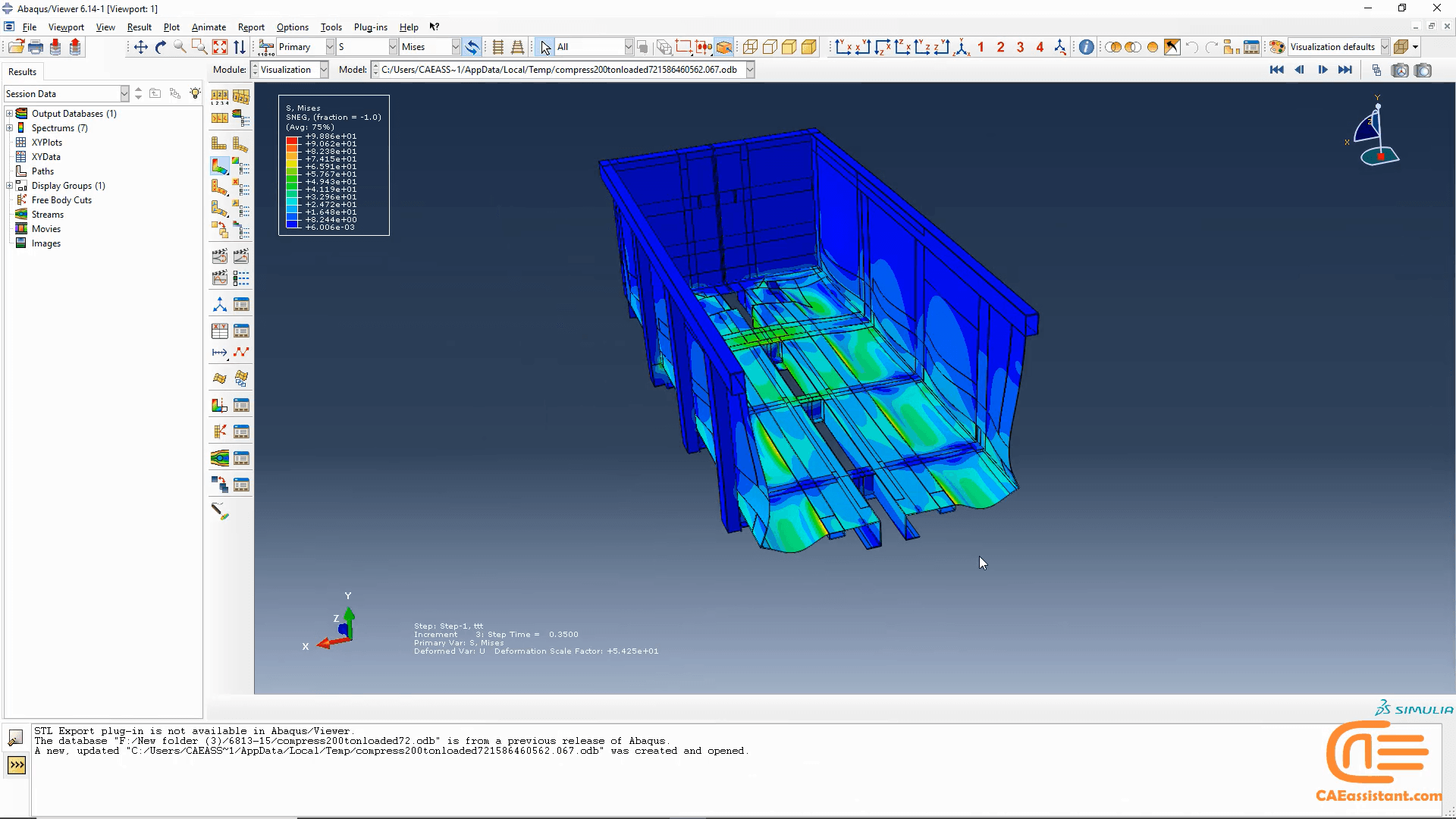Screen dimensions: 1456x819
Task: Toggle filled render style
Action: (789, 47)
